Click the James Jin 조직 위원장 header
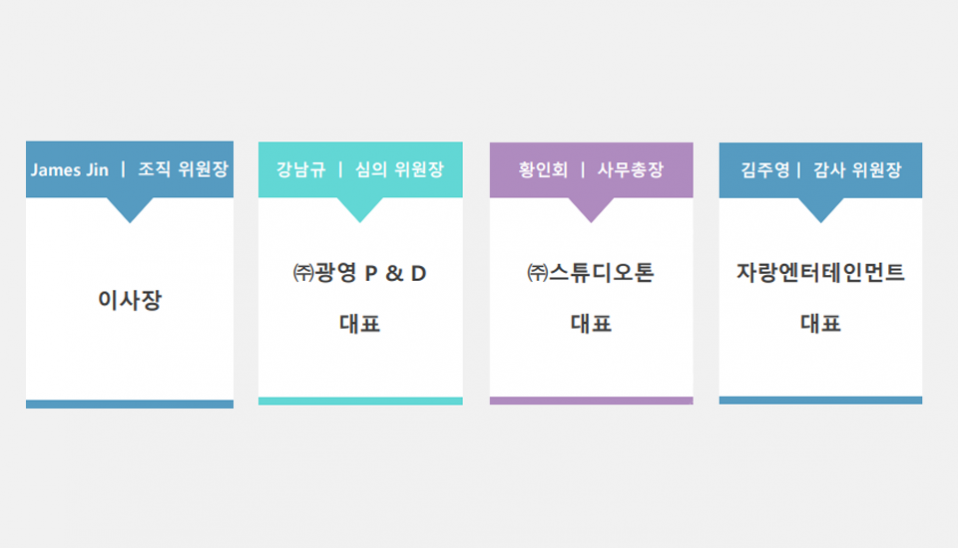This screenshot has width=958, height=548. coord(130,169)
